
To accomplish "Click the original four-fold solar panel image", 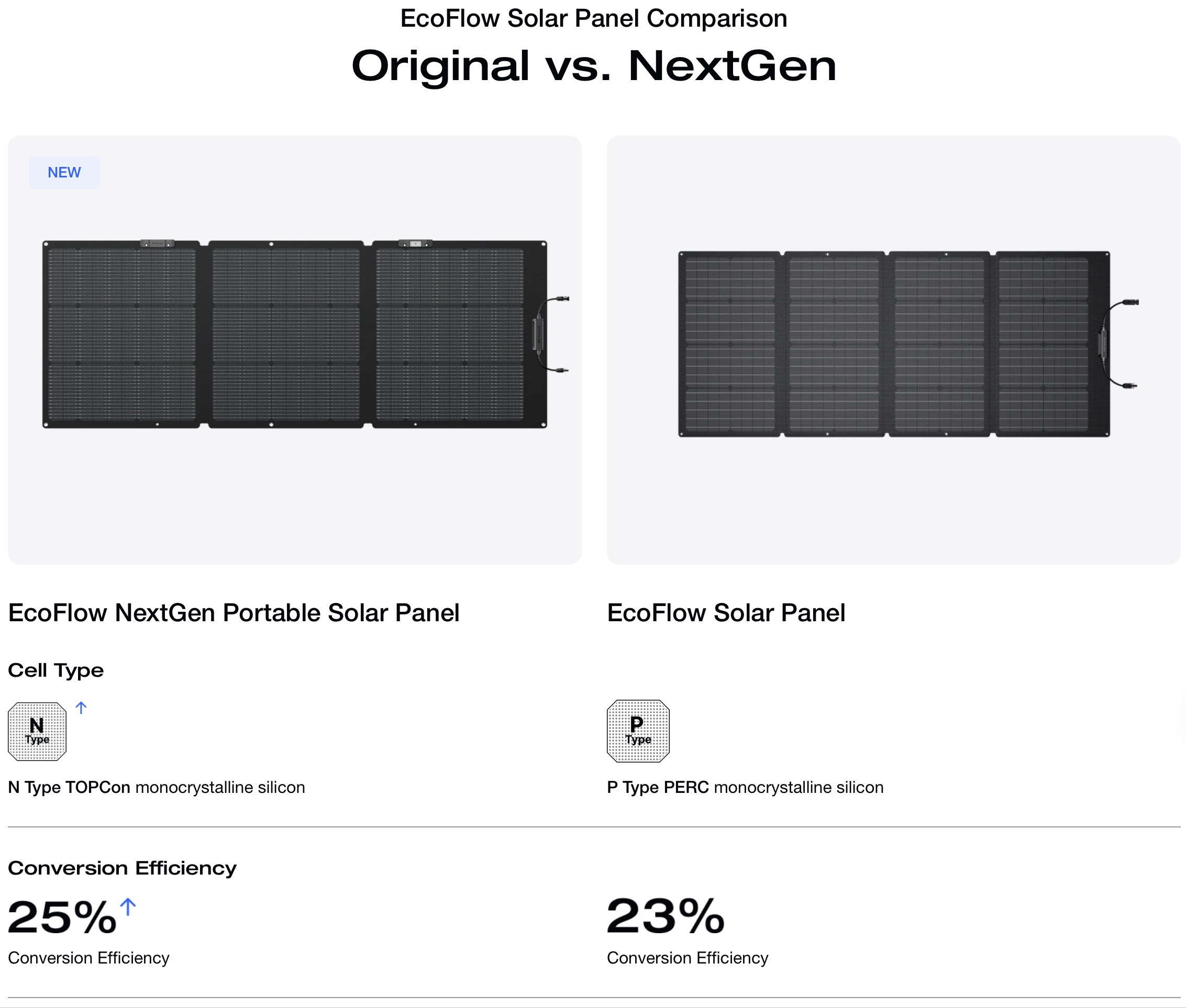I will 893,344.
